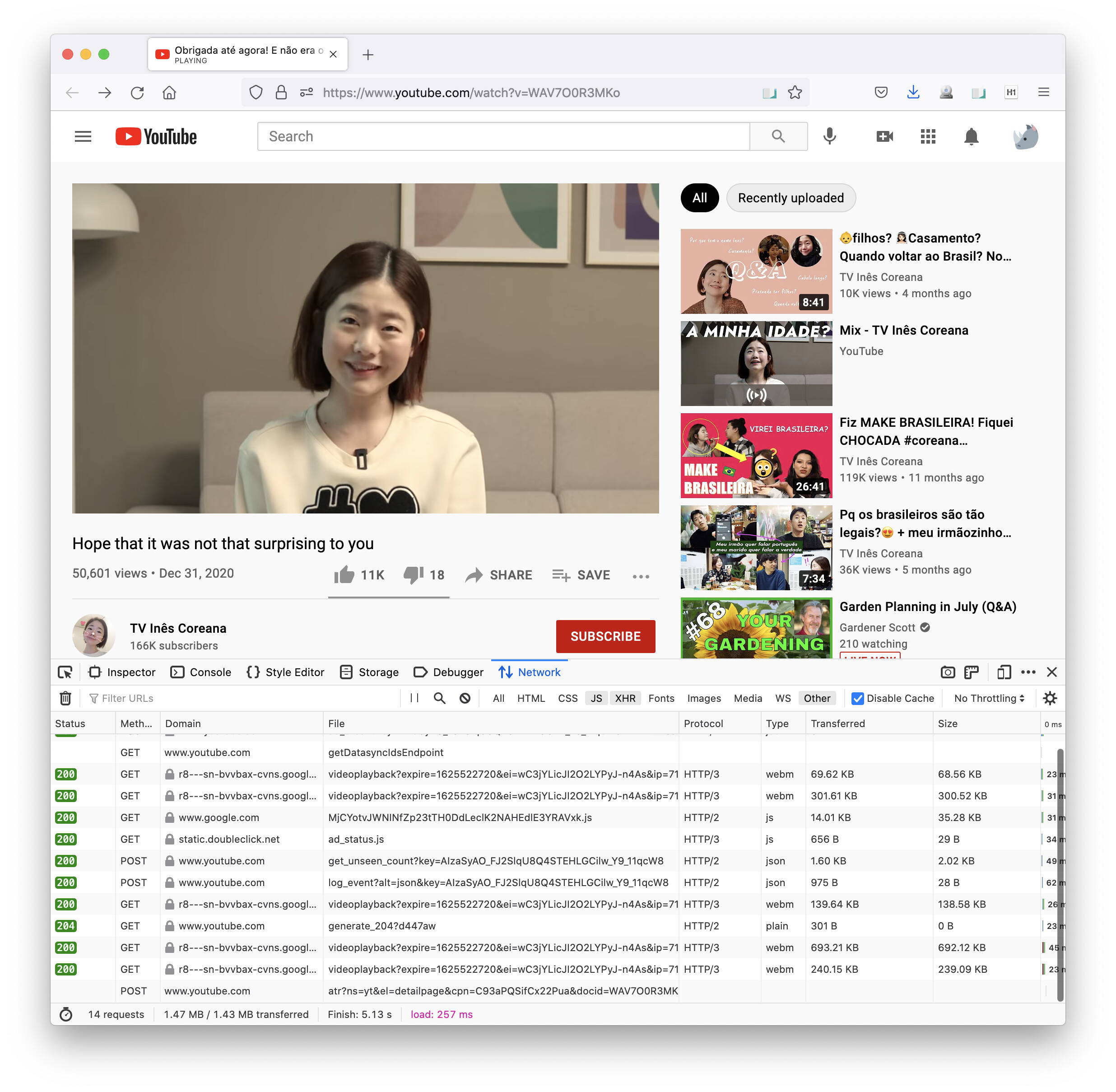Open the Create video camera icon
Screen dimensions: 1116x1092
click(x=884, y=136)
